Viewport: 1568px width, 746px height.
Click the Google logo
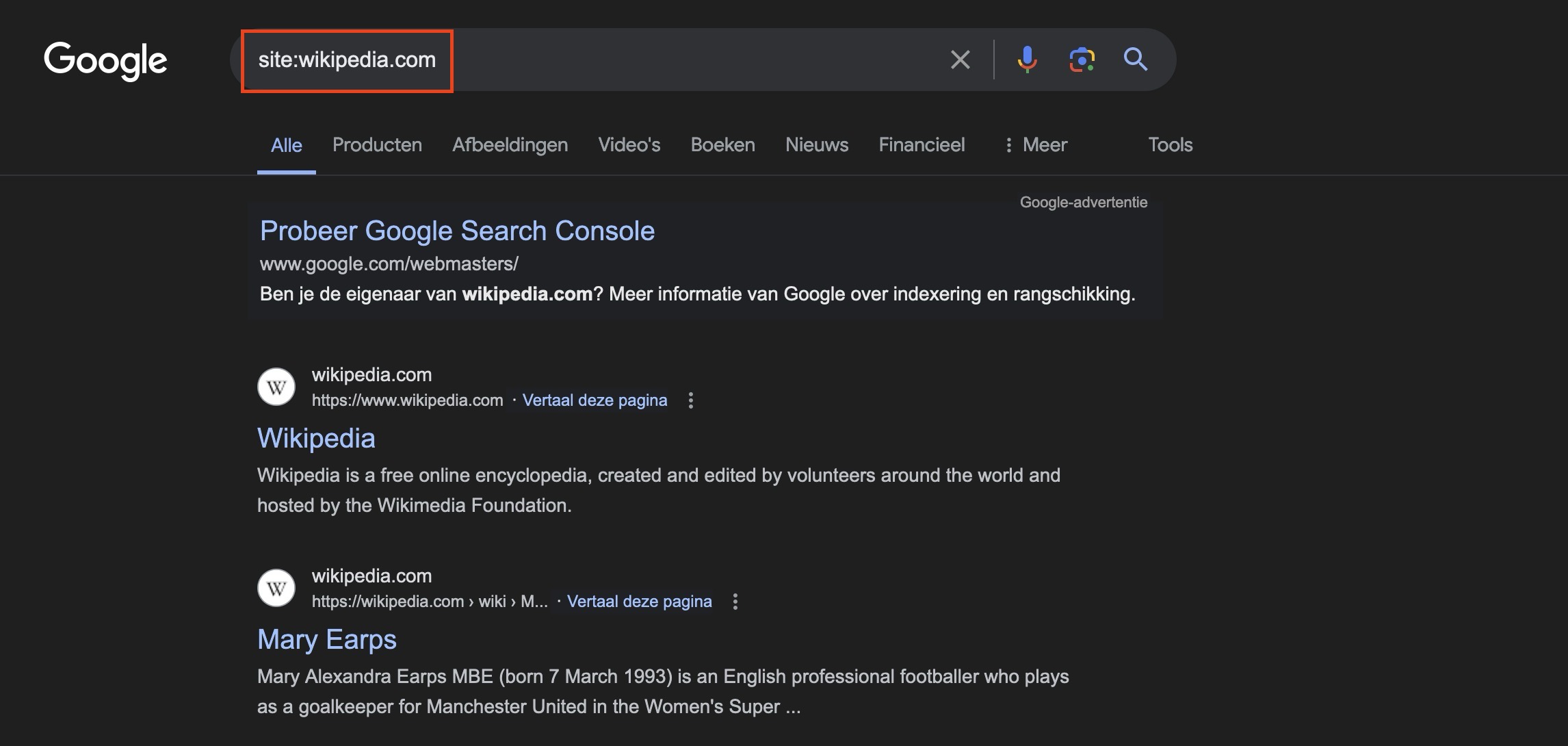105,61
